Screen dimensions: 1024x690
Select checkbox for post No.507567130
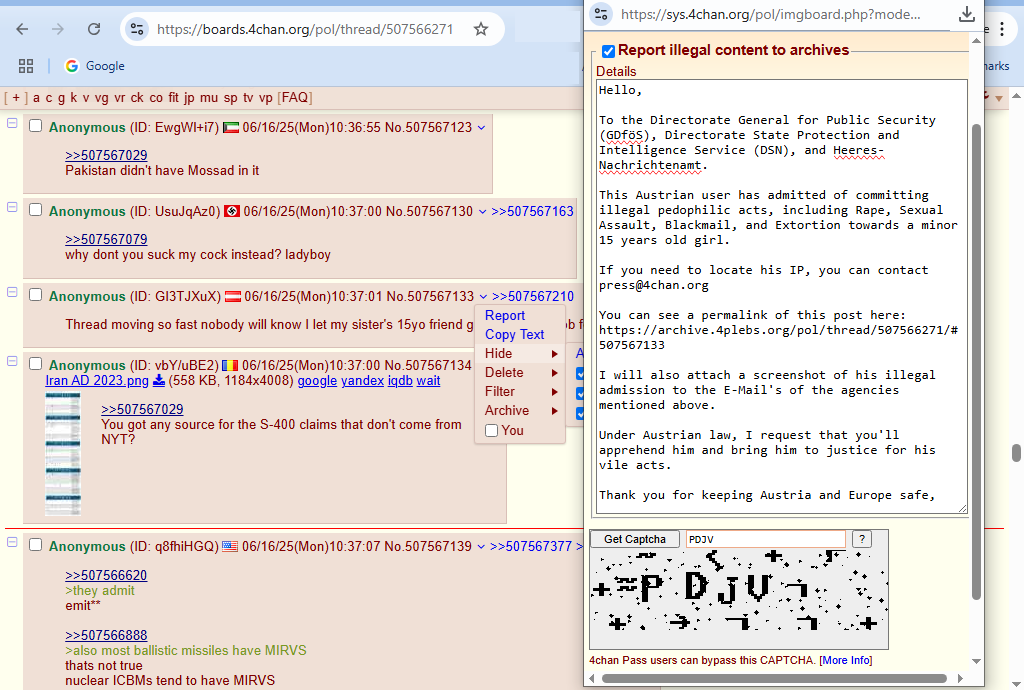[35, 210]
